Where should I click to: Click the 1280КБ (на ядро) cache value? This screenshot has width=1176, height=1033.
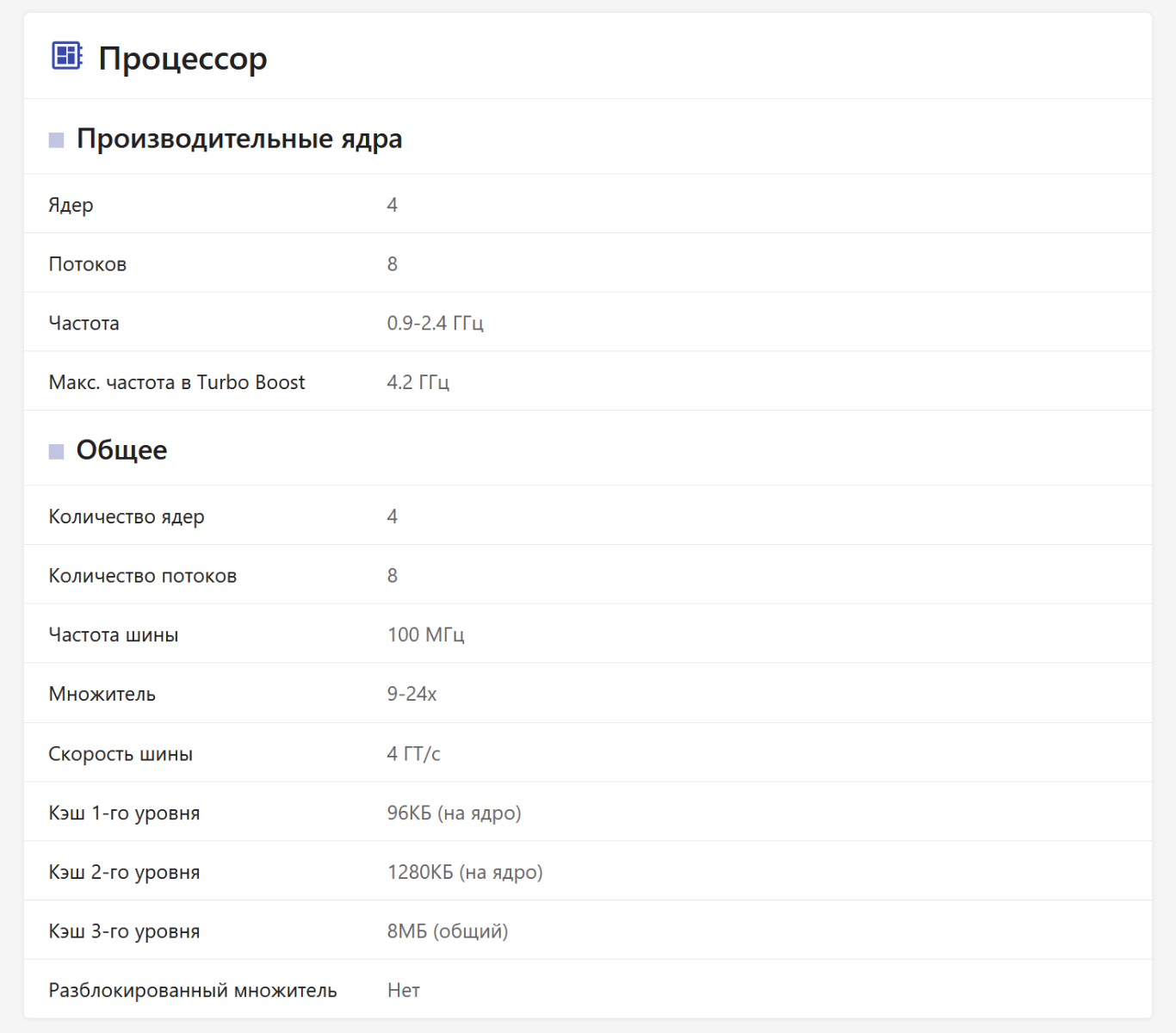point(465,873)
